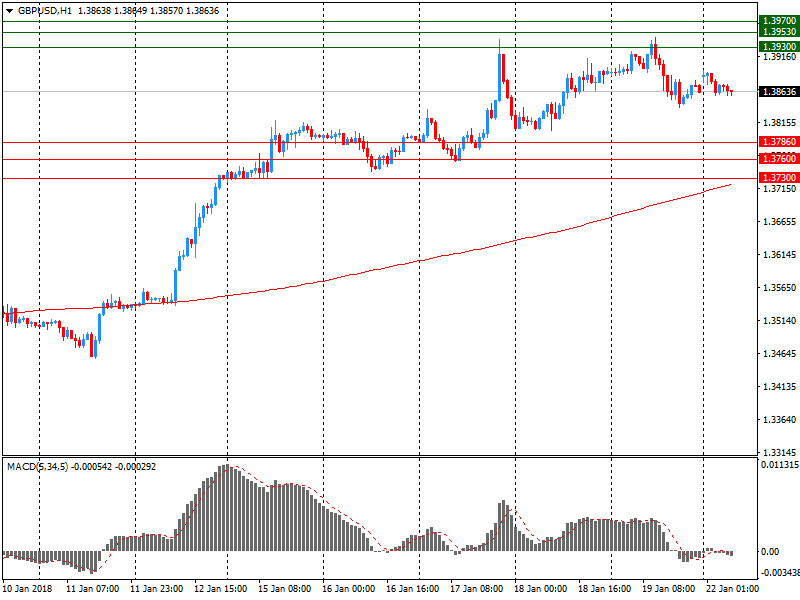Click the 12 Jan 15:00 time axis label
800x600 pixels.
(x=220, y=589)
